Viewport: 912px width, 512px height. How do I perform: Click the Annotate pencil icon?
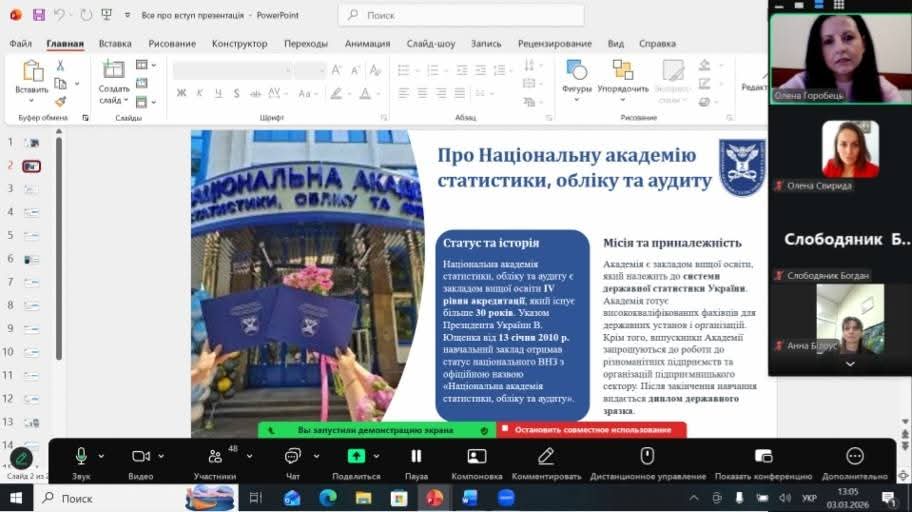[x=546, y=457]
